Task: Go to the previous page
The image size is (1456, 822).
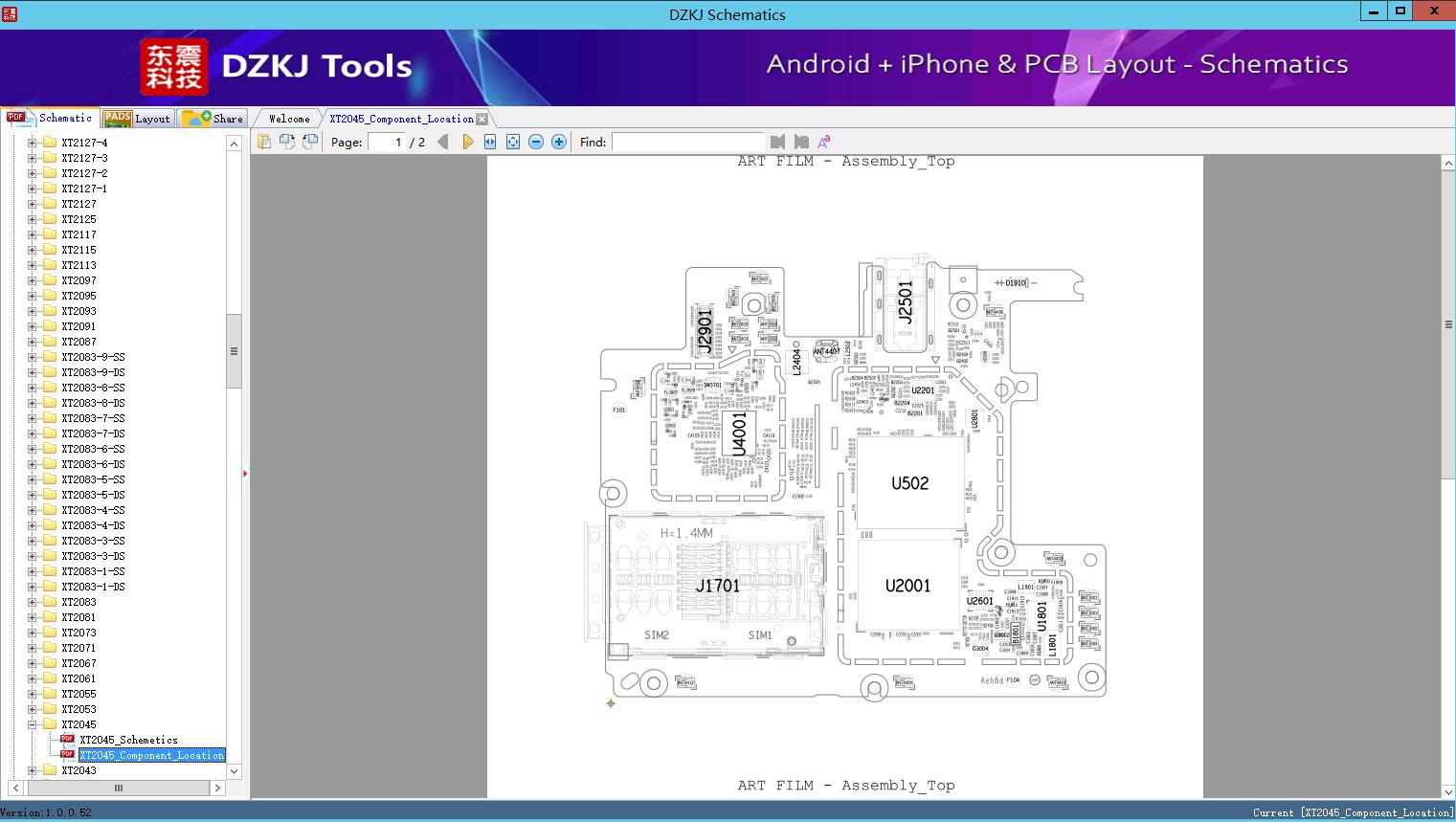Action: (x=443, y=142)
